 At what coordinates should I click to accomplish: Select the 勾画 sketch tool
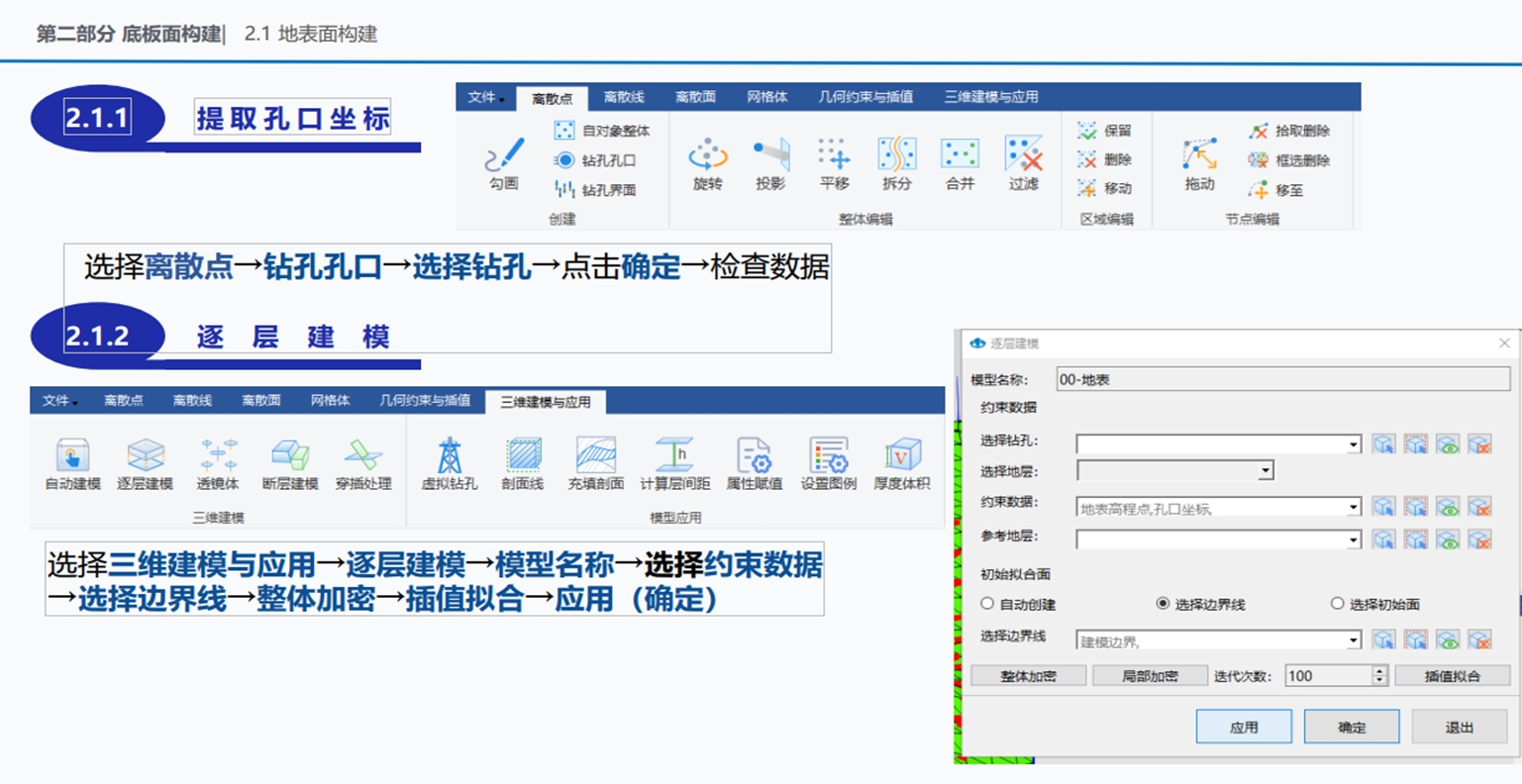(x=503, y=162)
